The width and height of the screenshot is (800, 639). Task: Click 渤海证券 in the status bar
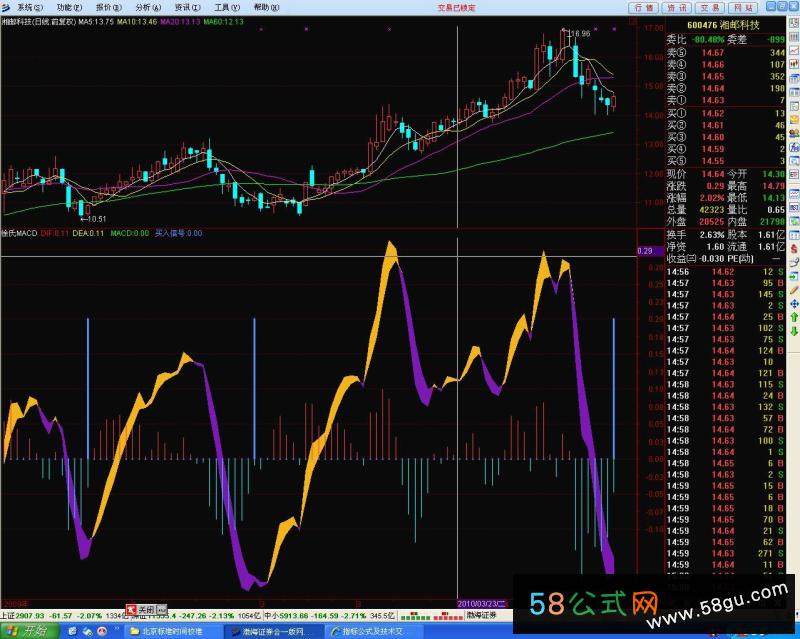[481, 616]
